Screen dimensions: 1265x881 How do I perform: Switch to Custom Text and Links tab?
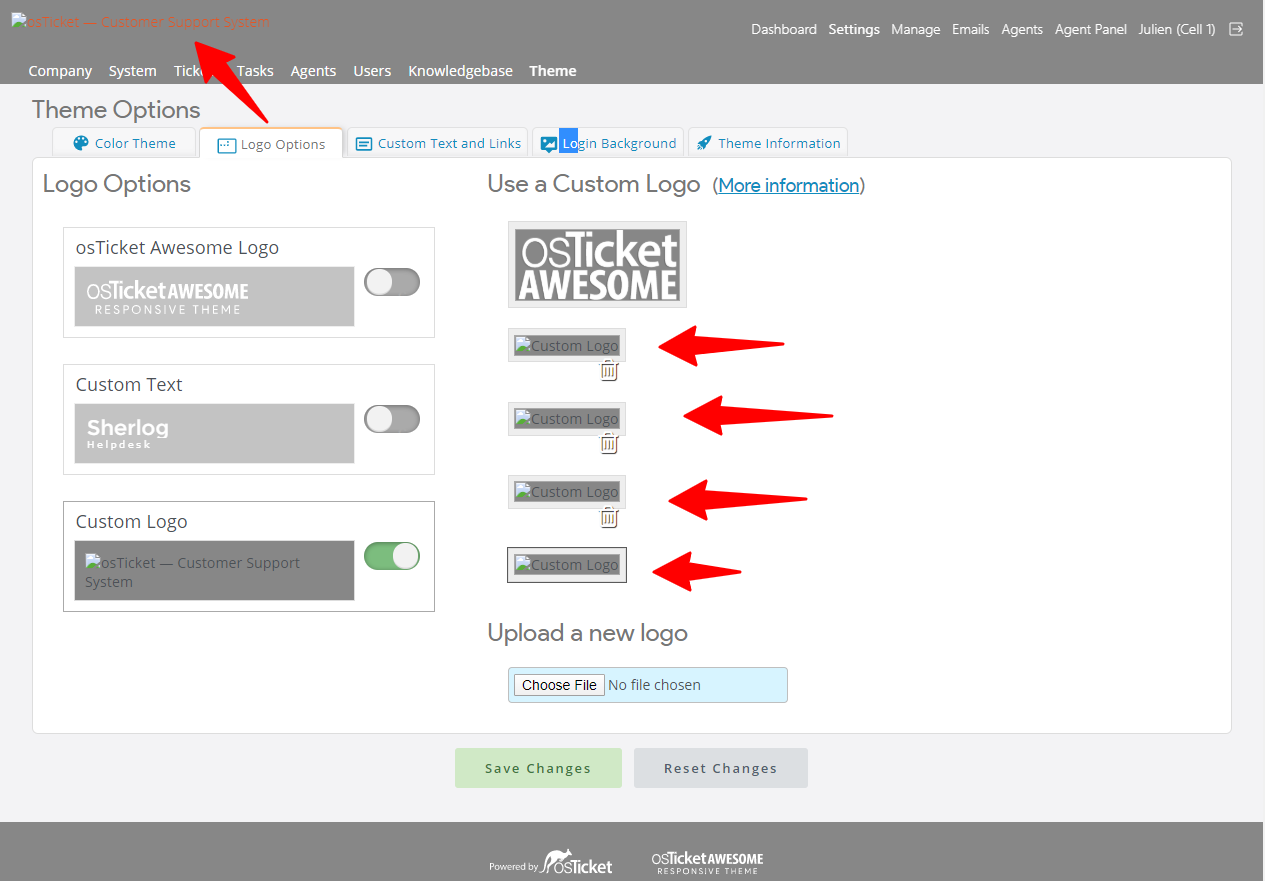[438, 143]
